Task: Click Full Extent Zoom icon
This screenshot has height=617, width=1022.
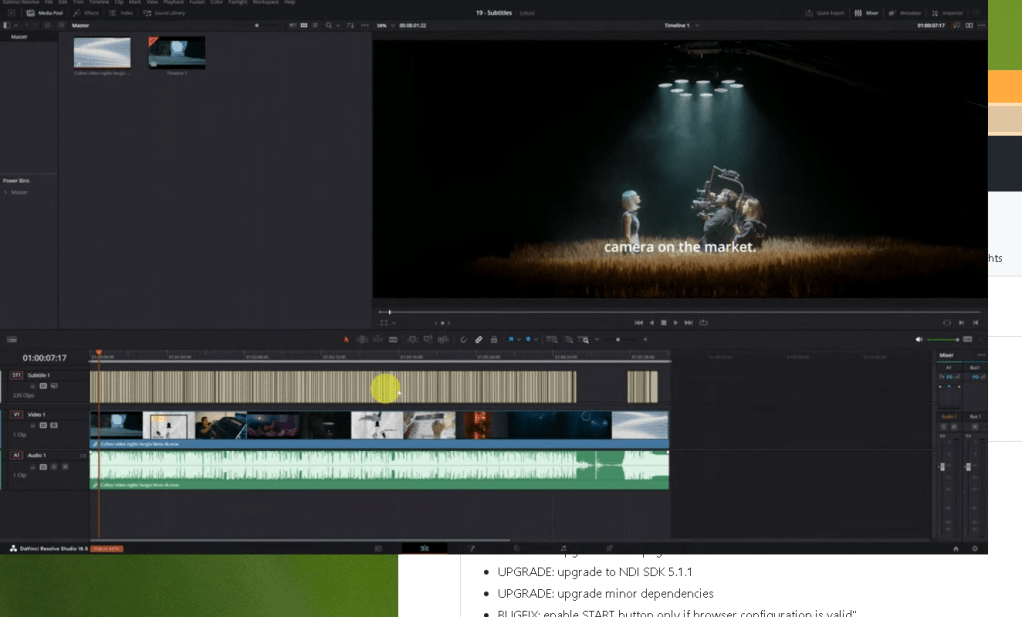Action: coord(552,339)
